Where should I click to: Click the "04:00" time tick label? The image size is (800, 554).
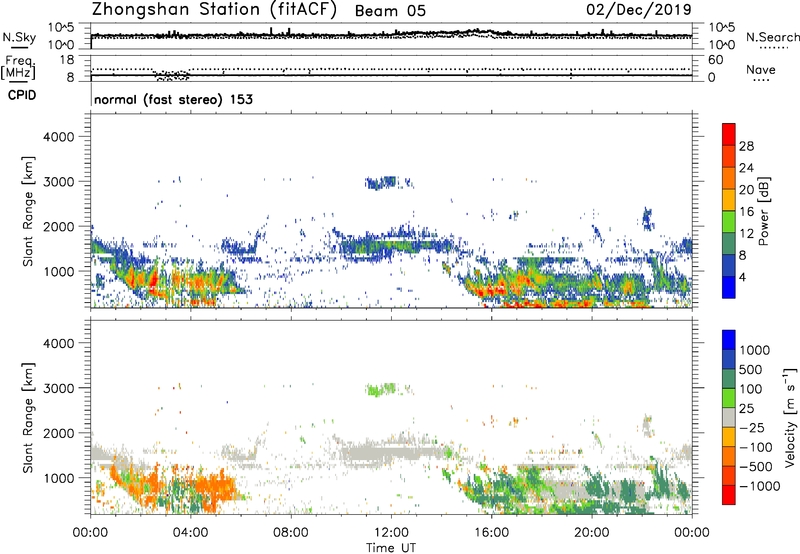click(190, 533)
